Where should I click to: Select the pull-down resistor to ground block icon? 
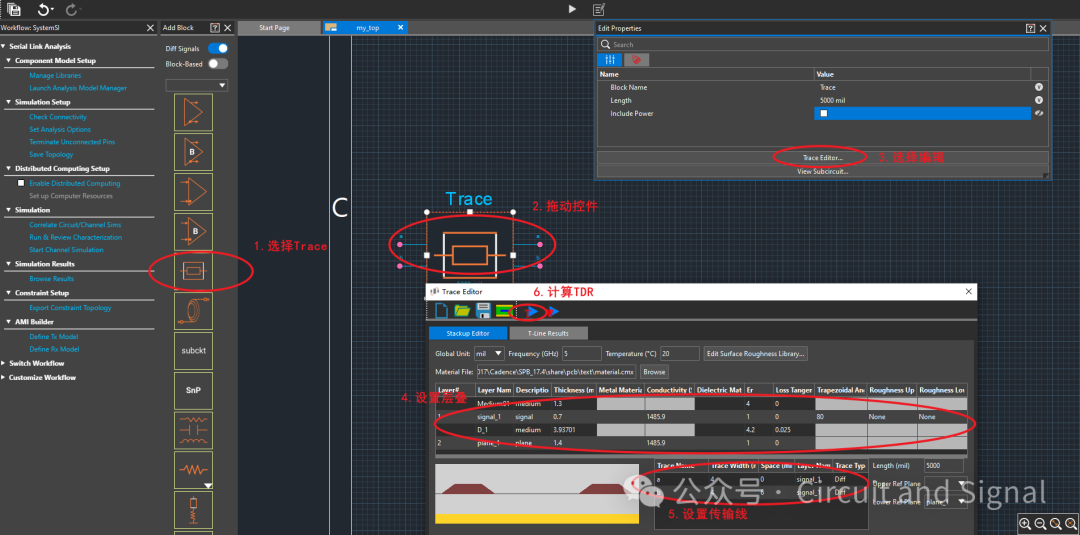pyautogui.click(x=194, y=510)
